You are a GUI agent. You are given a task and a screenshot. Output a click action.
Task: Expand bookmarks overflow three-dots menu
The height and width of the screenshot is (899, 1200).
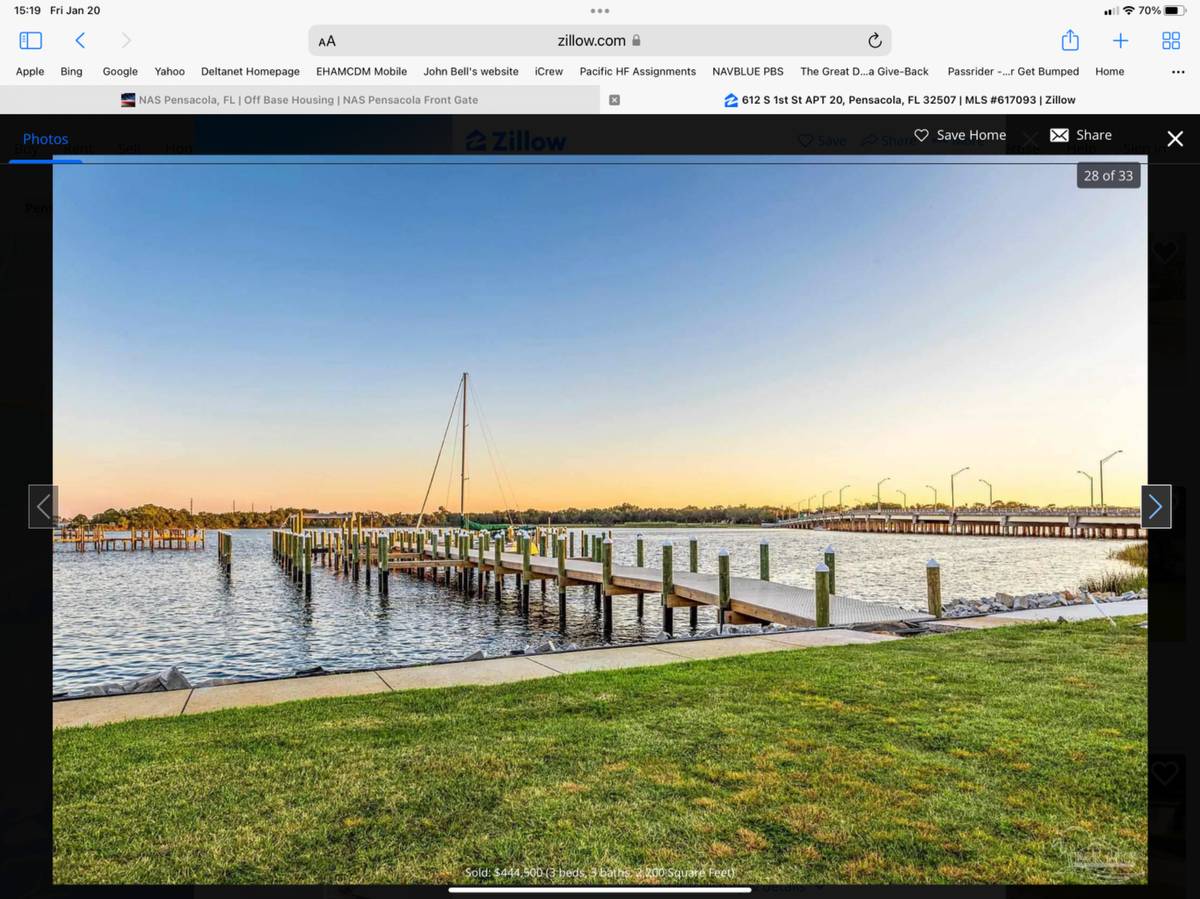1177,72
